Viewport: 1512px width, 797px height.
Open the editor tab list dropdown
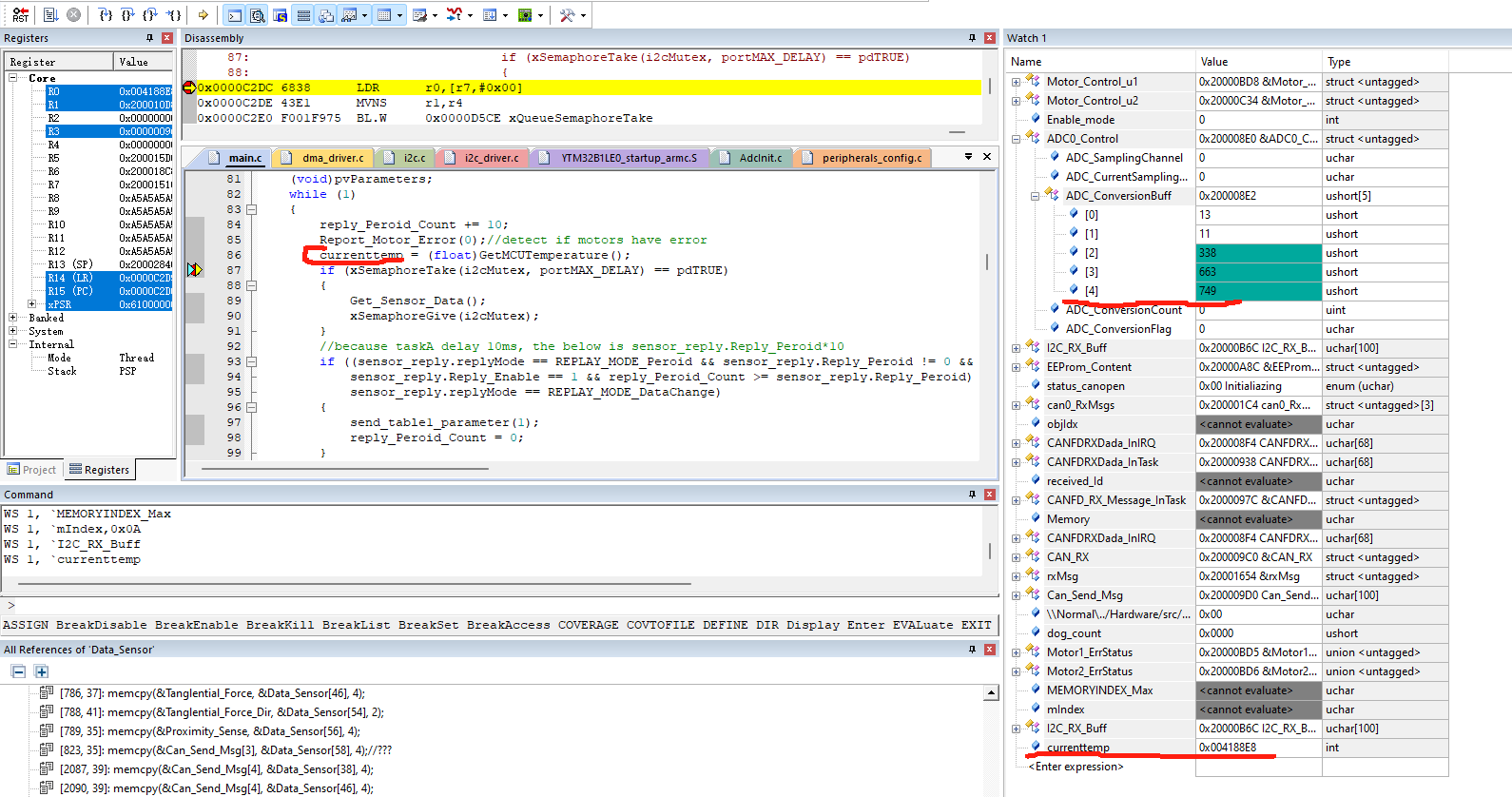click(968, 157)
